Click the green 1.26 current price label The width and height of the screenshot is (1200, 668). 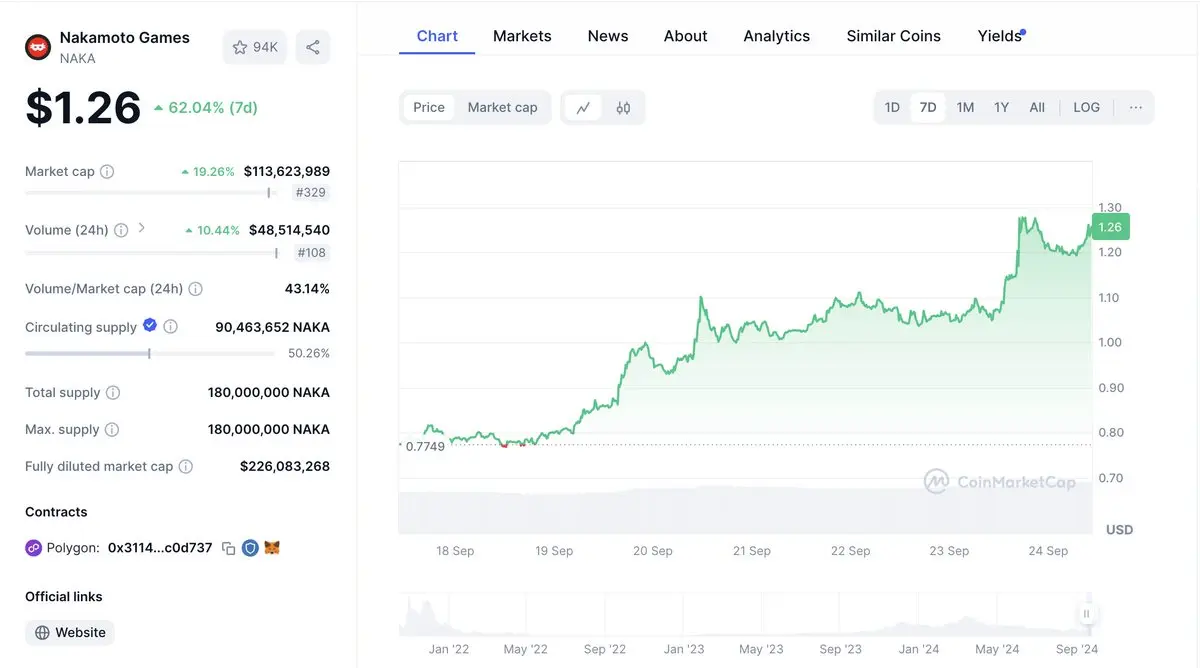[x=1110, y=228]
